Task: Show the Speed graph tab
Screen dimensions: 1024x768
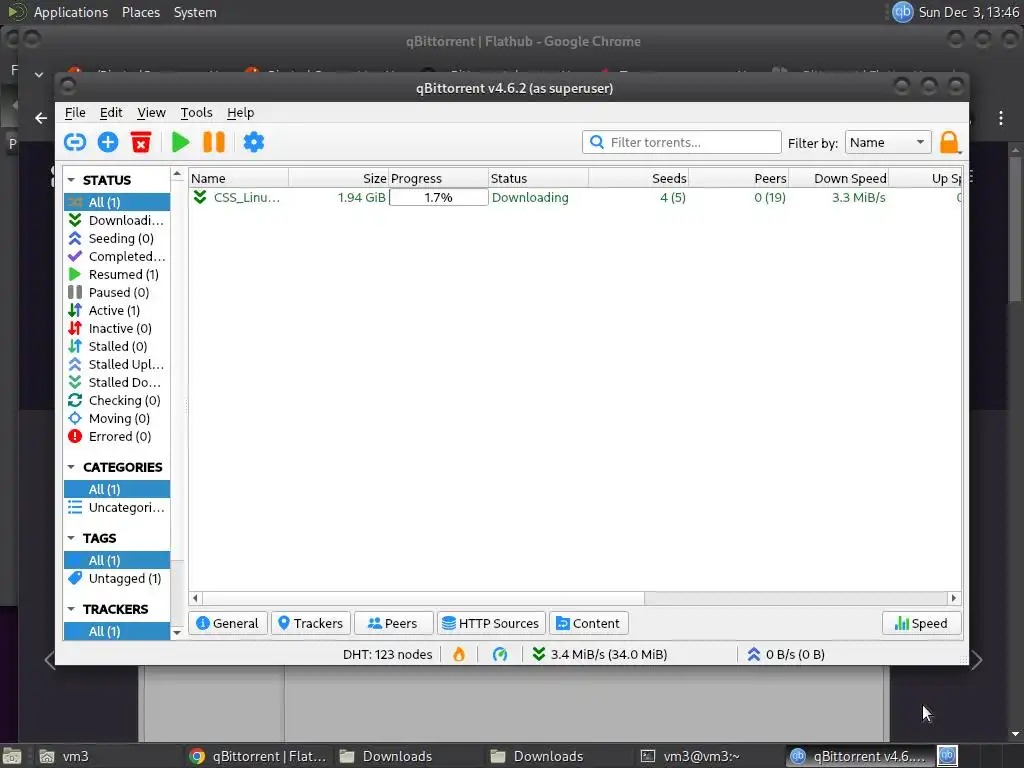Action: pos(921,623)
